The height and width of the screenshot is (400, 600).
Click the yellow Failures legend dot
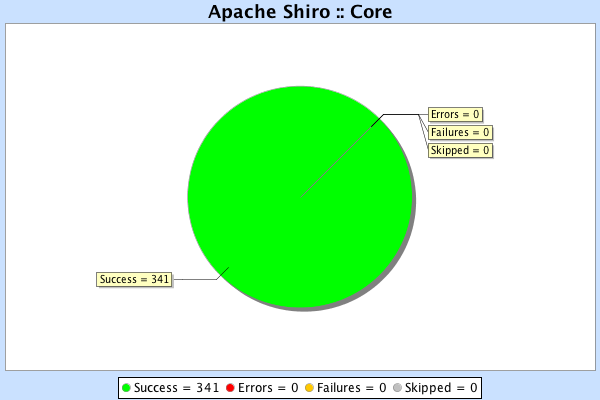309,388
